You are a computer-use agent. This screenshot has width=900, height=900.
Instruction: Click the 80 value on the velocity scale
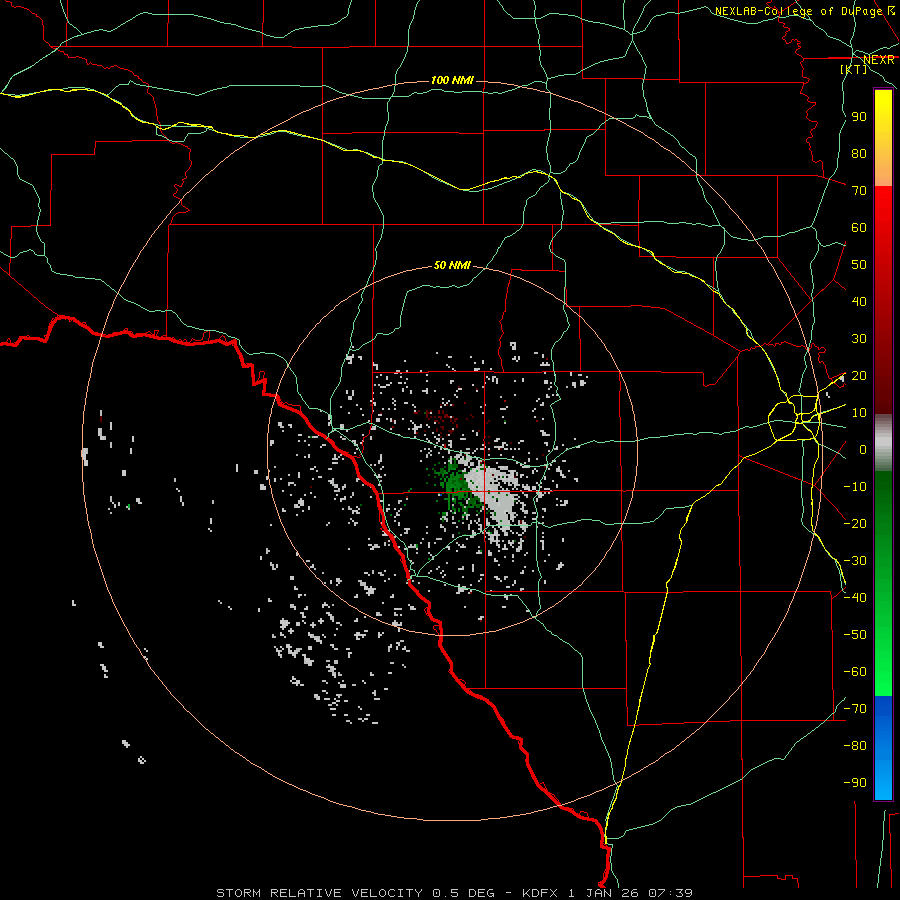[x=859, y=154]
